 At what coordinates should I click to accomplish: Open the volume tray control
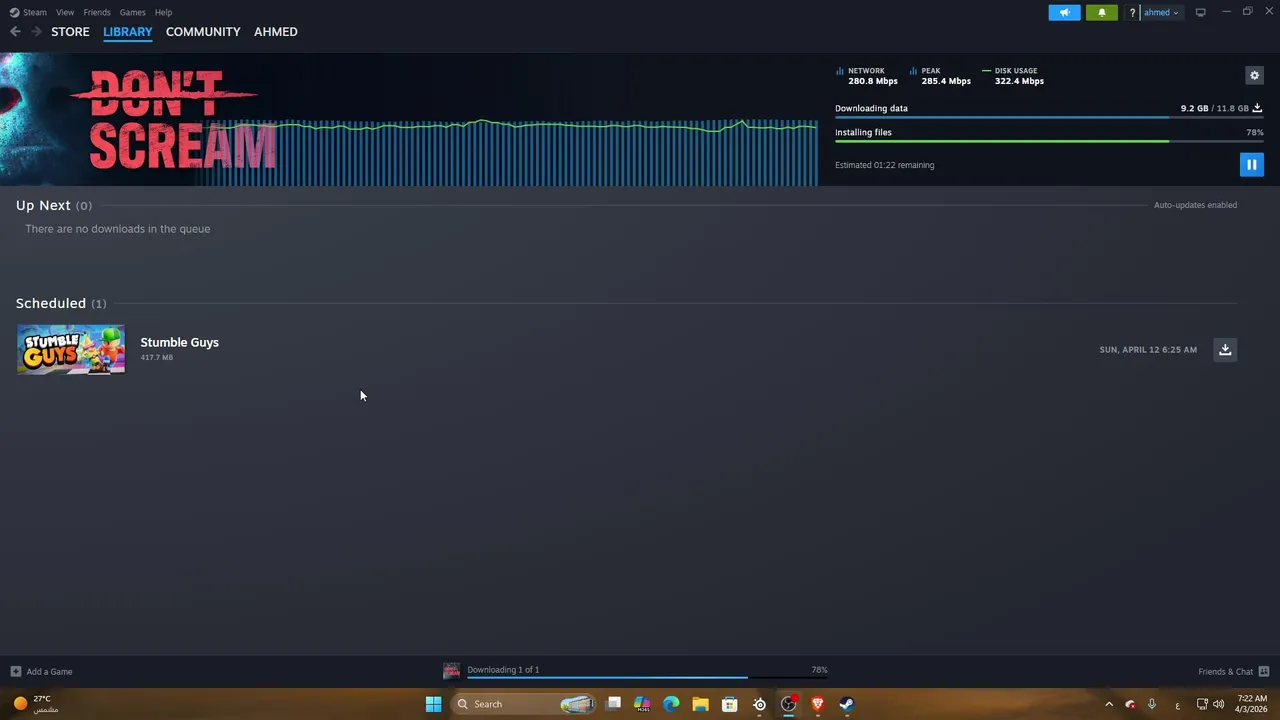[1218, 704]
